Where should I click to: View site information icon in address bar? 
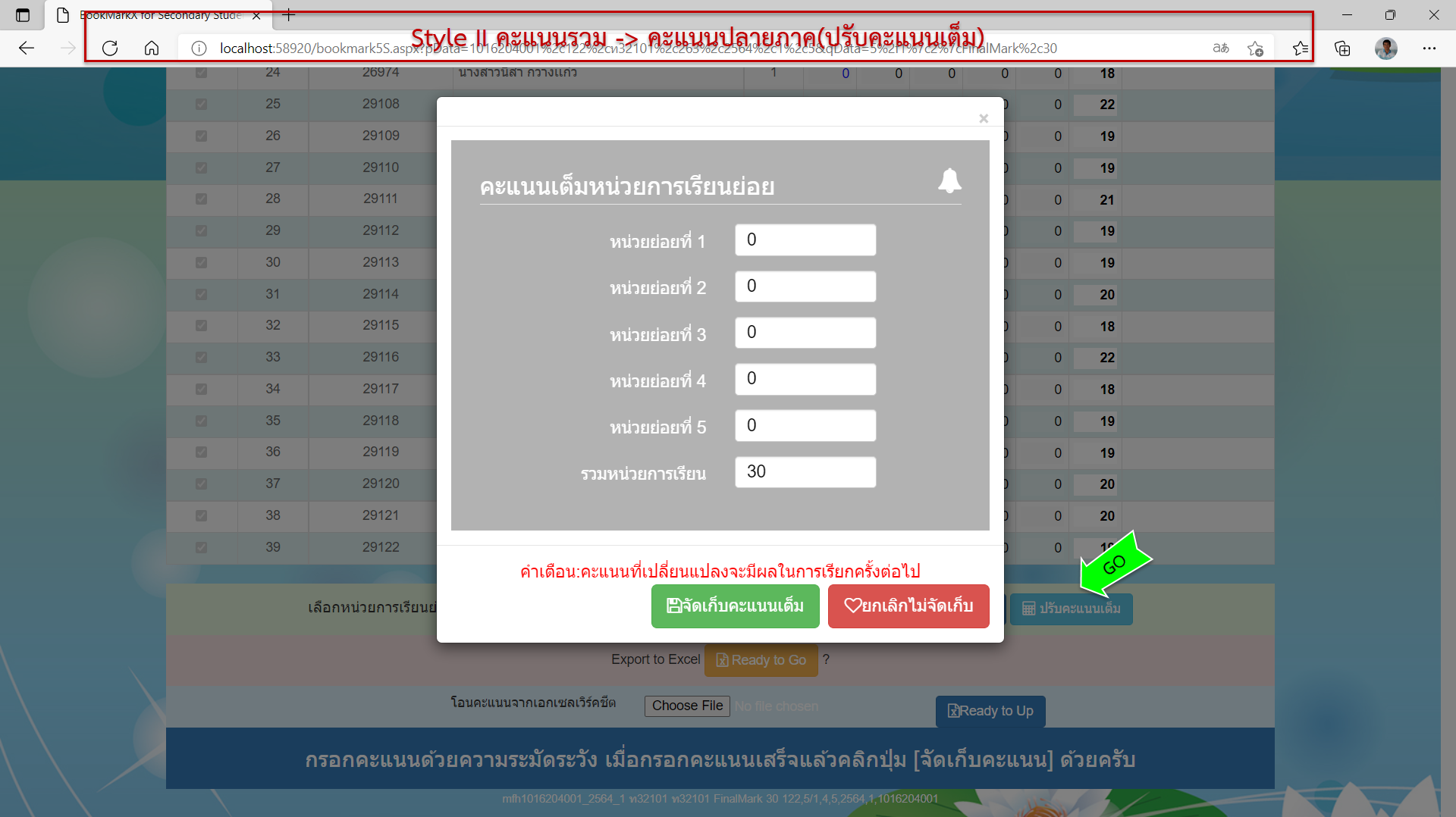199,49
